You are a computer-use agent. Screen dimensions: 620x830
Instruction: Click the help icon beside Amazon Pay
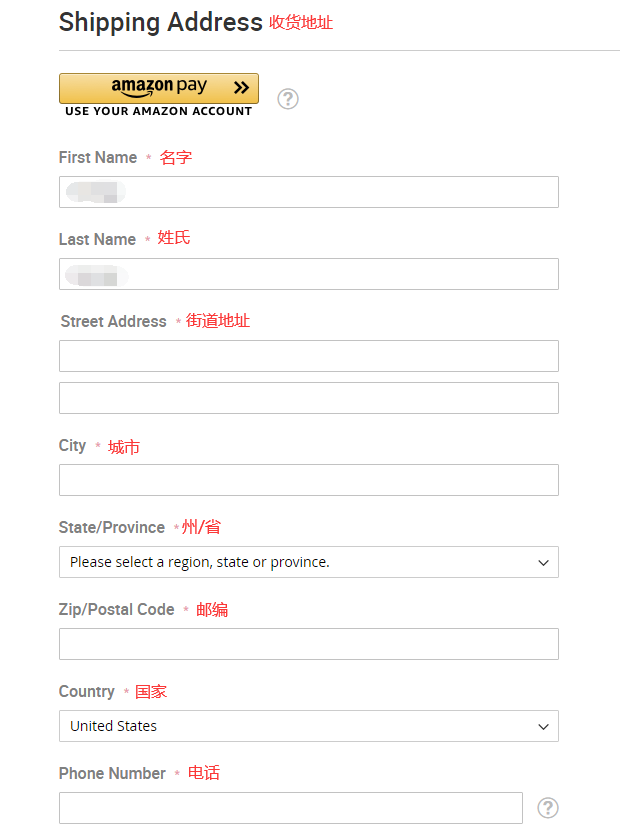point(288,98)
